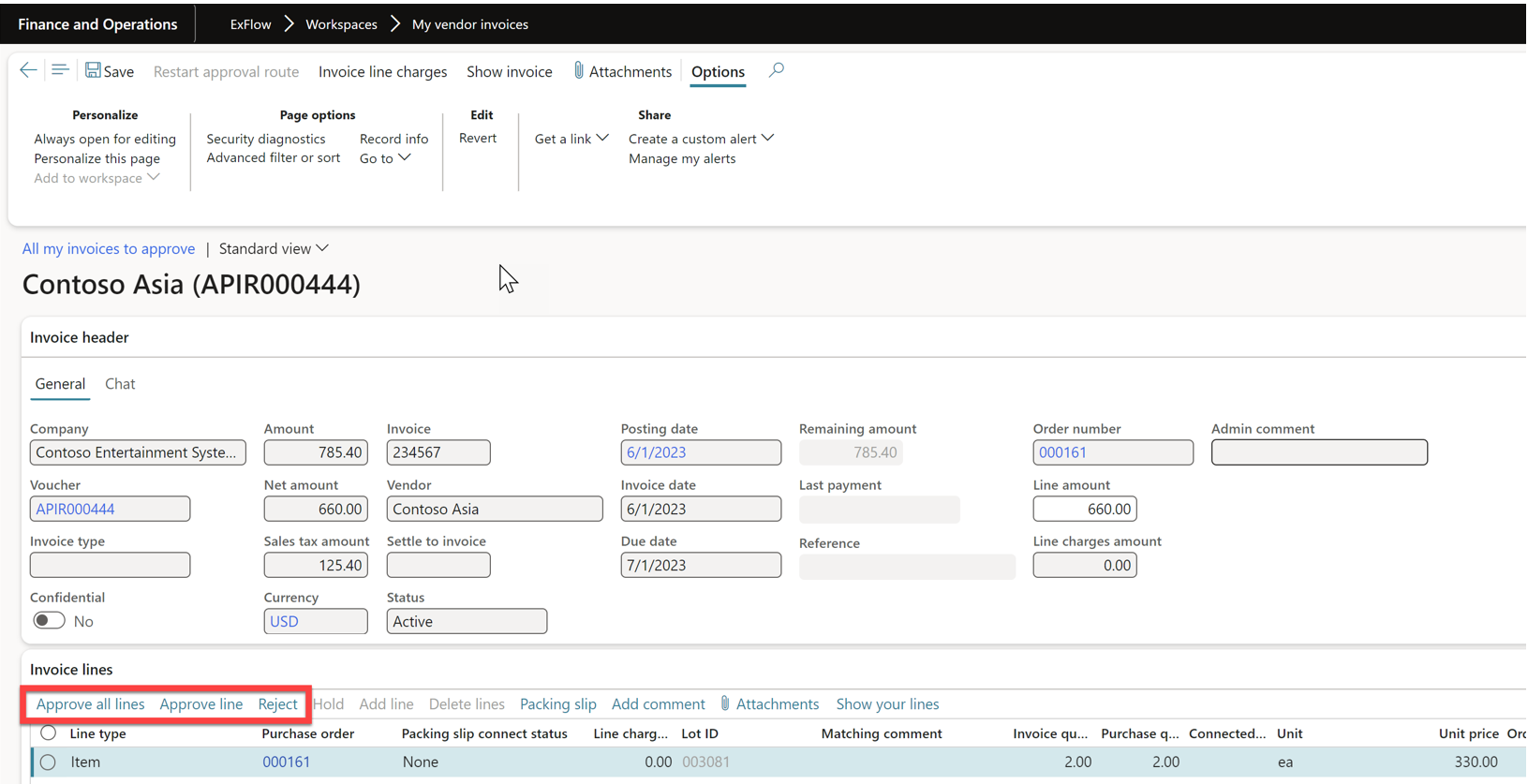Click the Invoice type field
This screenshot has height=784, width=1528.
click(110, 565)
